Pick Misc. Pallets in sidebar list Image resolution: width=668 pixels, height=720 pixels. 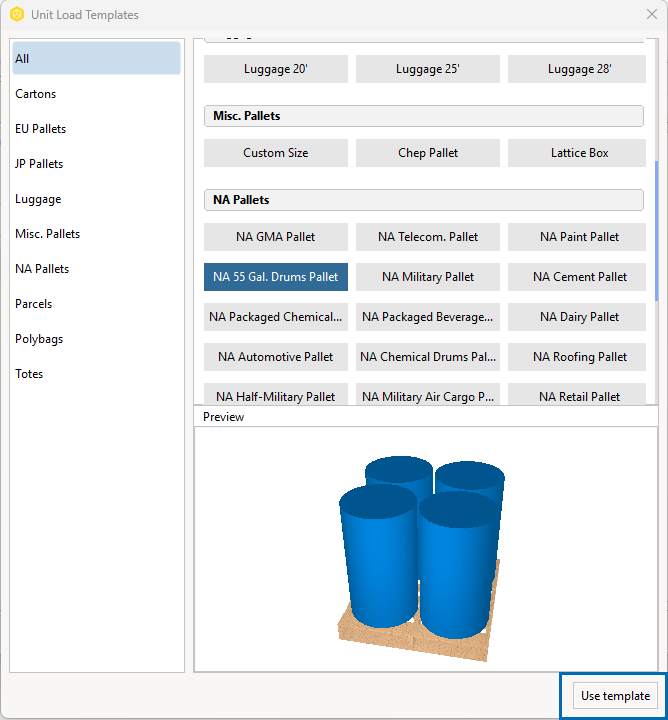pyautogui.click(x=96, y=234)
